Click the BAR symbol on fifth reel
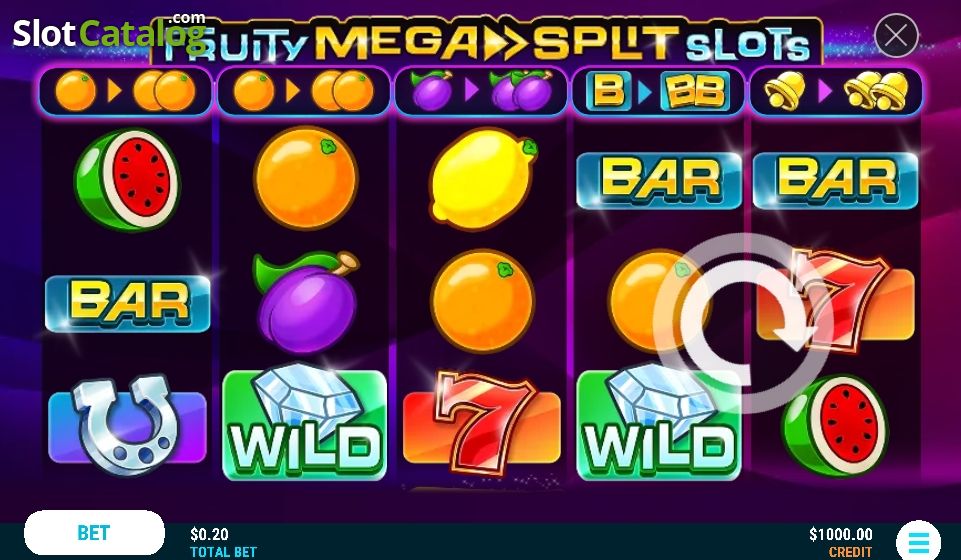 point(835,180)
